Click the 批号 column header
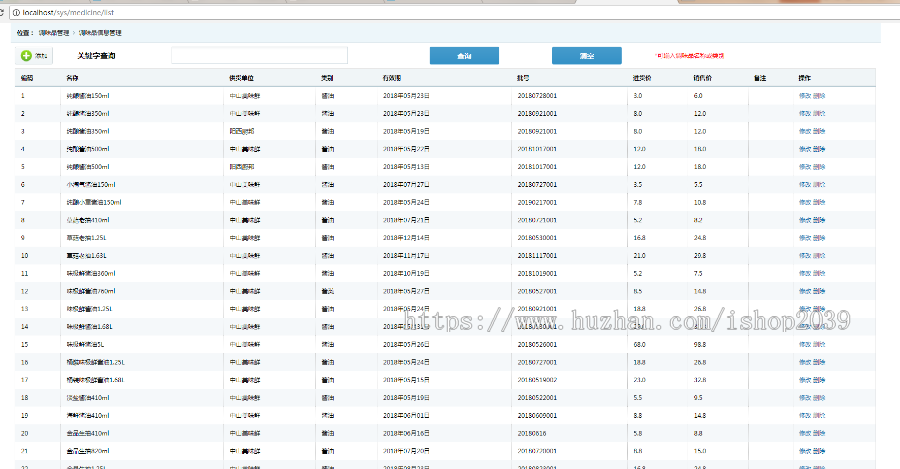Image resolution: width=900 pixels, height=469 pixels. (x=523, y=78)
